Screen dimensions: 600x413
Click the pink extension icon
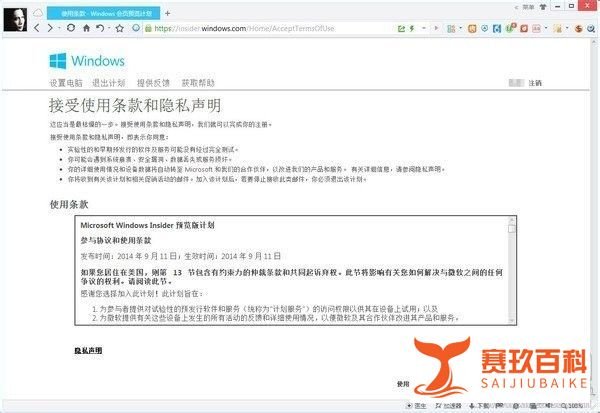point(536,29)
